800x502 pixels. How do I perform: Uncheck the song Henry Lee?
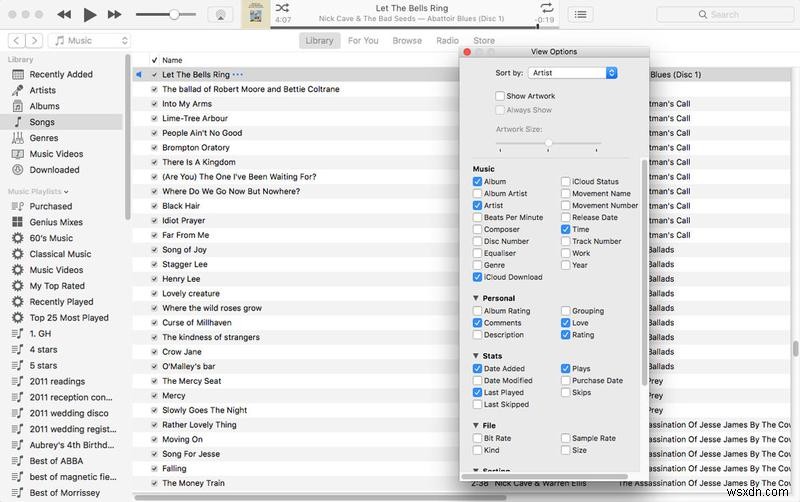click(154, 279)
